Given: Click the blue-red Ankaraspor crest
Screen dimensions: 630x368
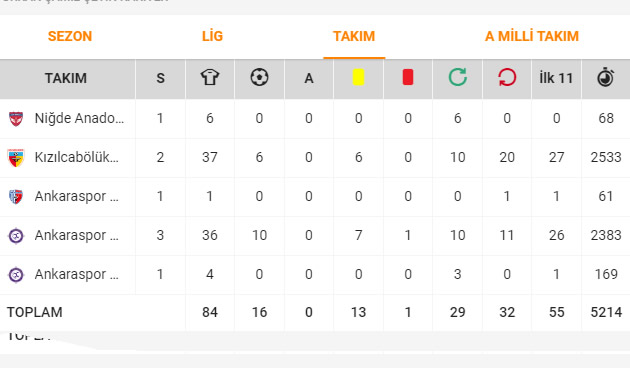Looking at the screenshot, I should 16,197.
